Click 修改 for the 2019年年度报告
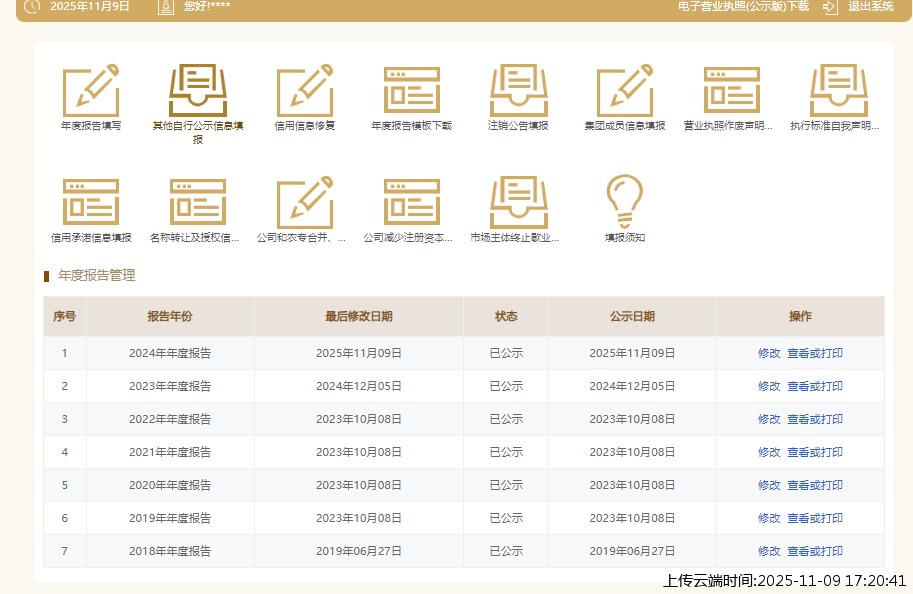913x594 pixels. click(x=769, y=518)
